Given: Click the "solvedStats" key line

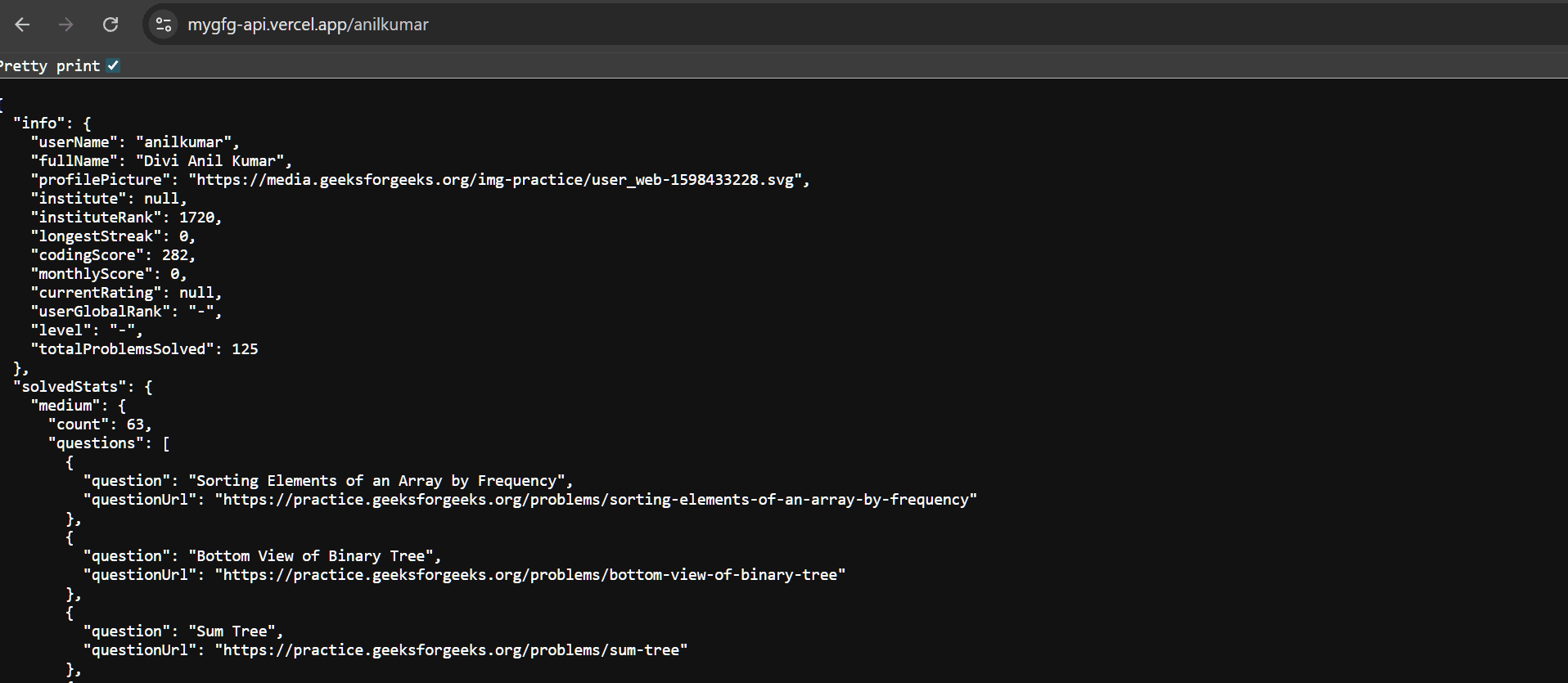Looking at the screenshot, I should 83,387.
